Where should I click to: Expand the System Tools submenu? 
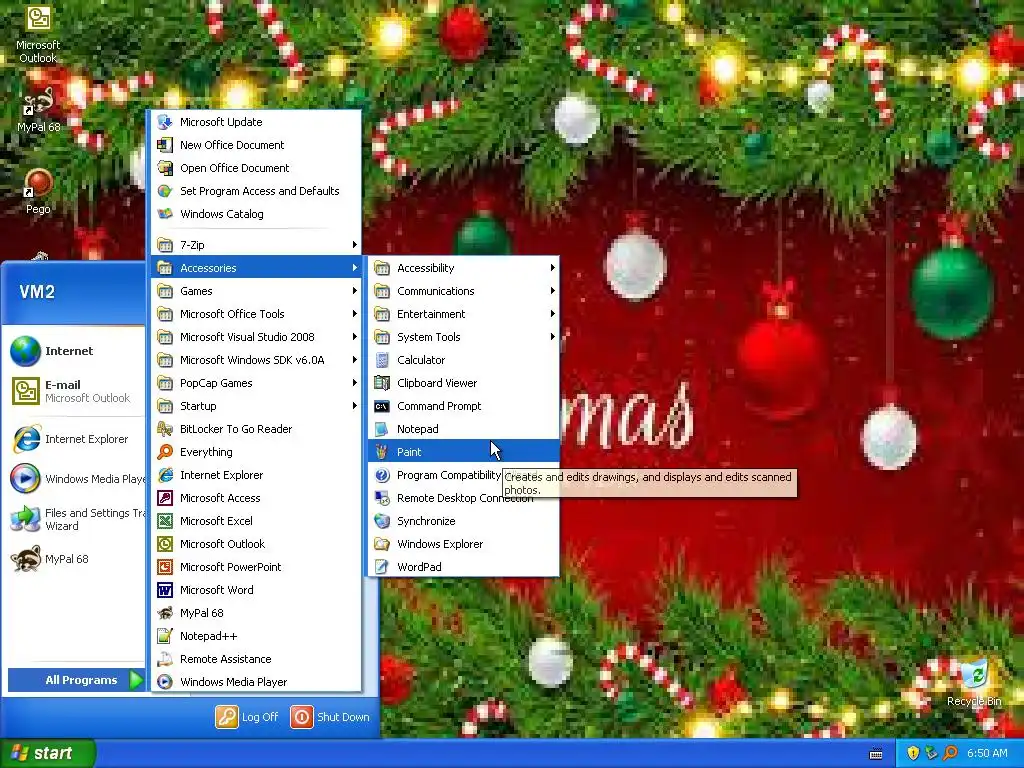[464, 337]
